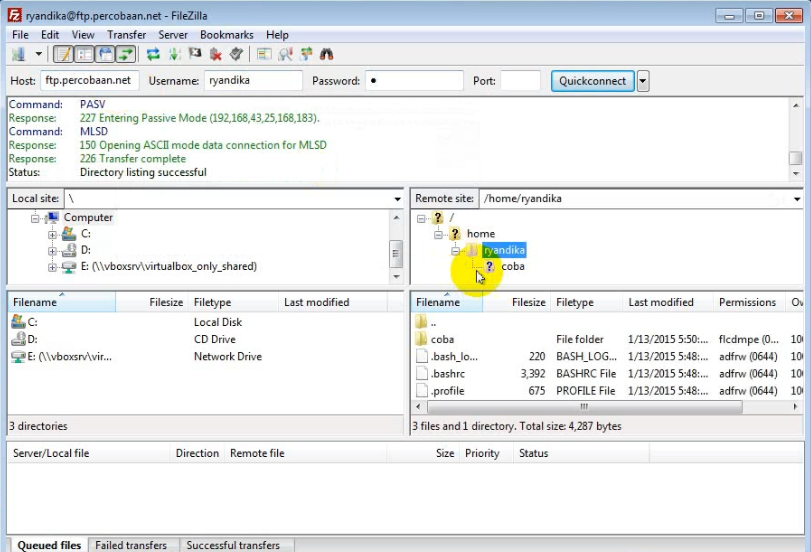Click the Password input field
Viewport: 811px width, 552px height.
coord(414,81)
